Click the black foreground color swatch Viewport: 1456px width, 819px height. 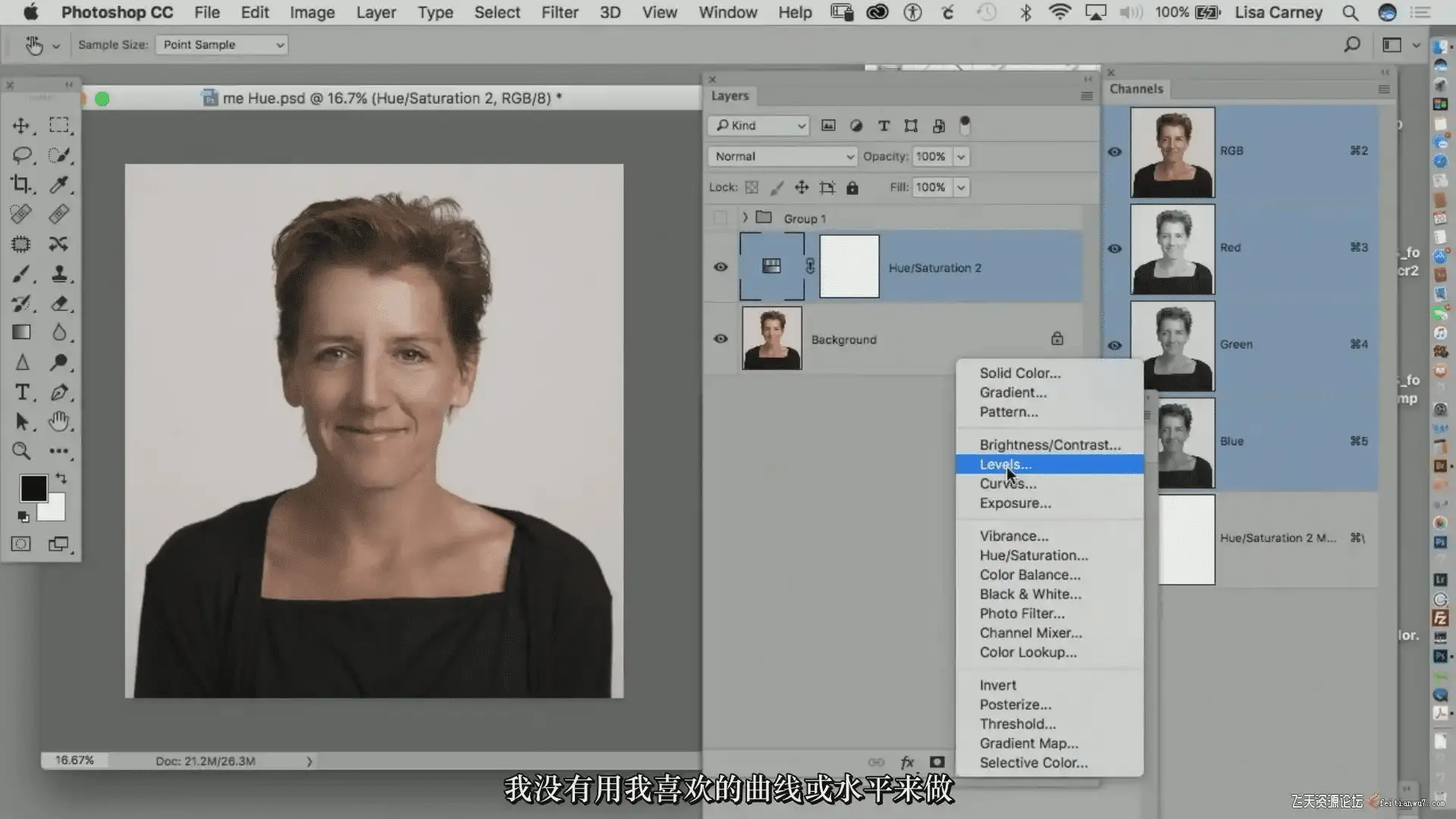point(32,488)
